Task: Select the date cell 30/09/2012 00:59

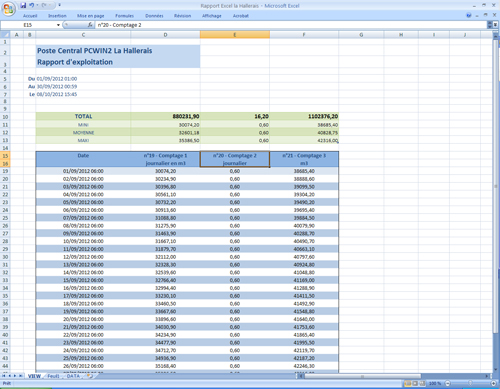Action: 83,87
